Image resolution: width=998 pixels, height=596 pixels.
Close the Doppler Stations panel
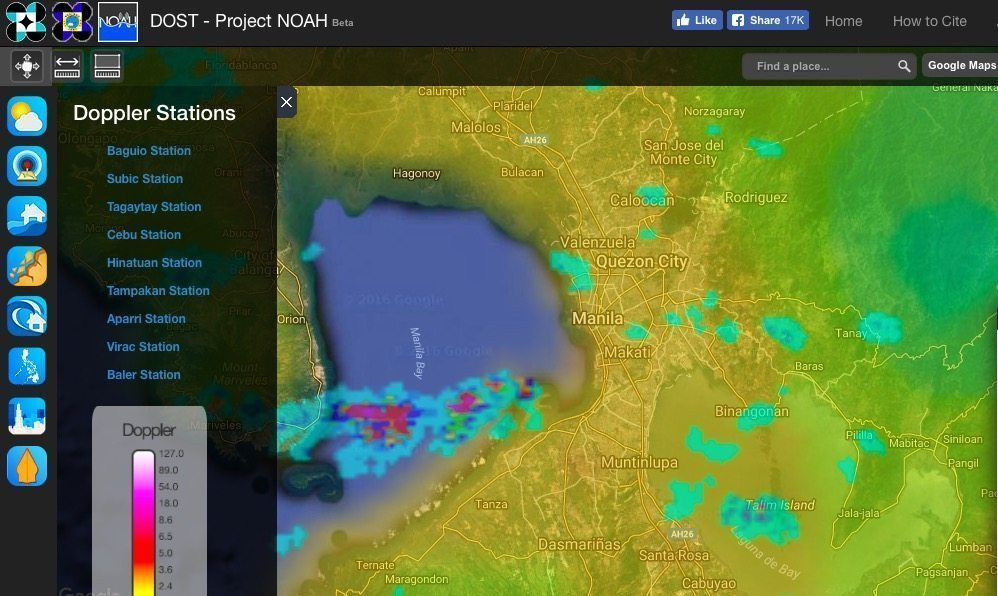pyautogui.click(x=286, y=102)
